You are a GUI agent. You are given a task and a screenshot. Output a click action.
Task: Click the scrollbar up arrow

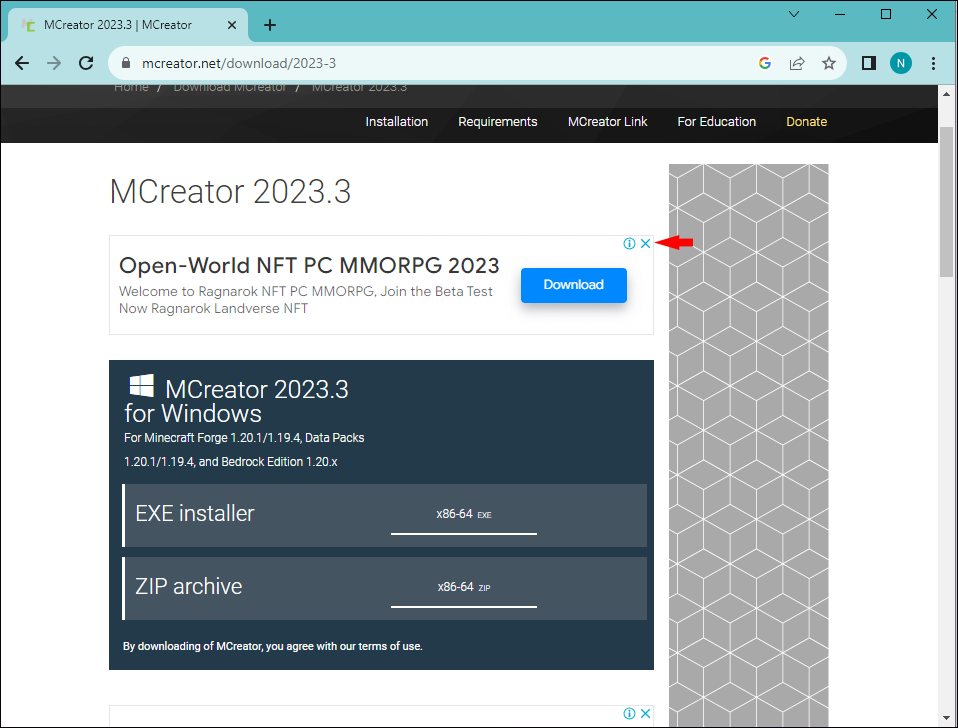coord(946,94)
